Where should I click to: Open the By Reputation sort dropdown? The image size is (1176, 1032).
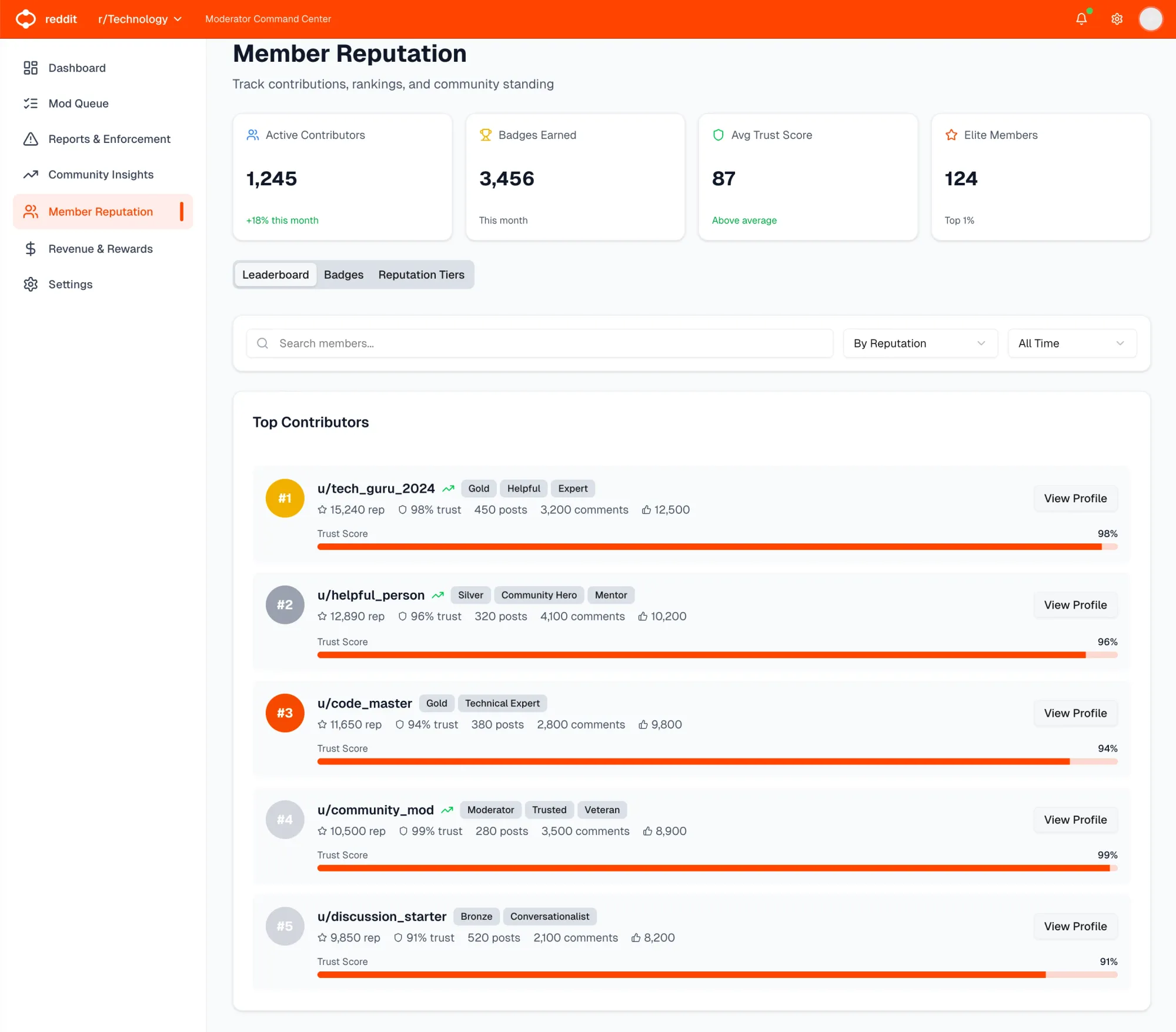click(919, 343)
